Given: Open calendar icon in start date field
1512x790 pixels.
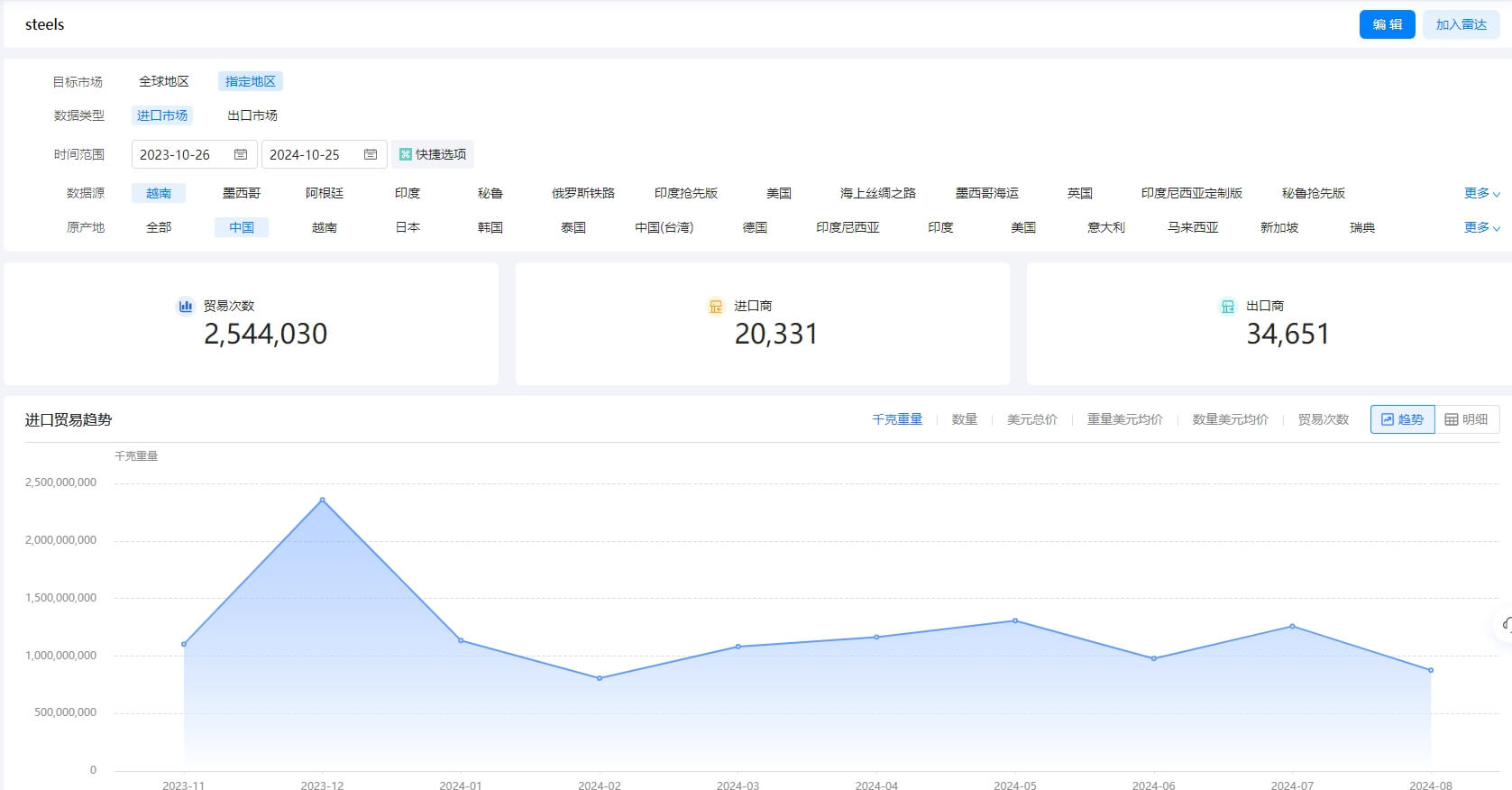Looking at the screenshot, I should pos(241,154).
